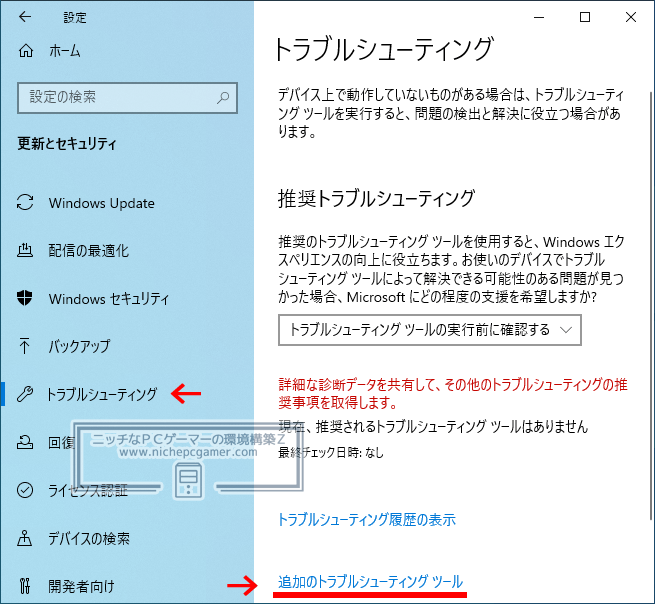Click the デバイスの検索 locator icon
The height and width of the screenshot is (604, 655).
(x=24, y=538)
